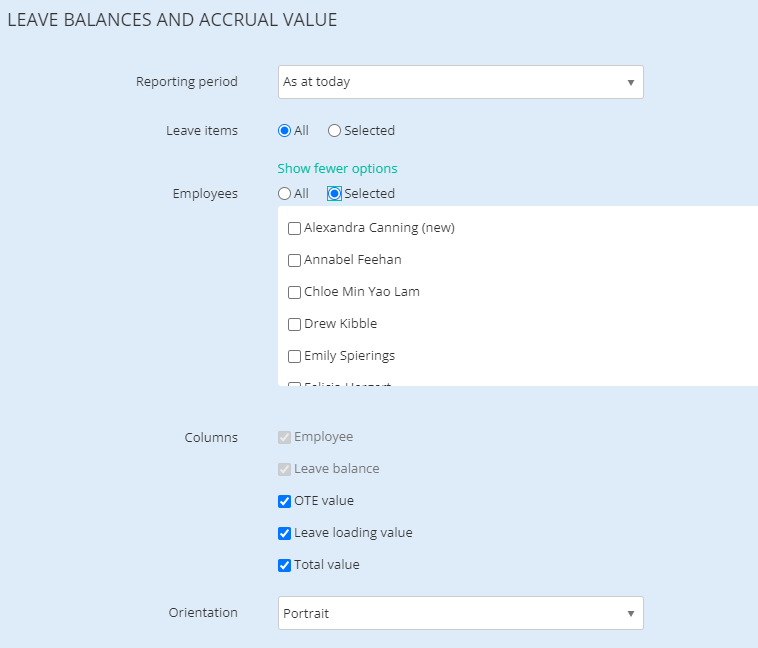Check Chloe Min Yao Lam
Screen dimensions: 758x648
[x=294, y=292]
